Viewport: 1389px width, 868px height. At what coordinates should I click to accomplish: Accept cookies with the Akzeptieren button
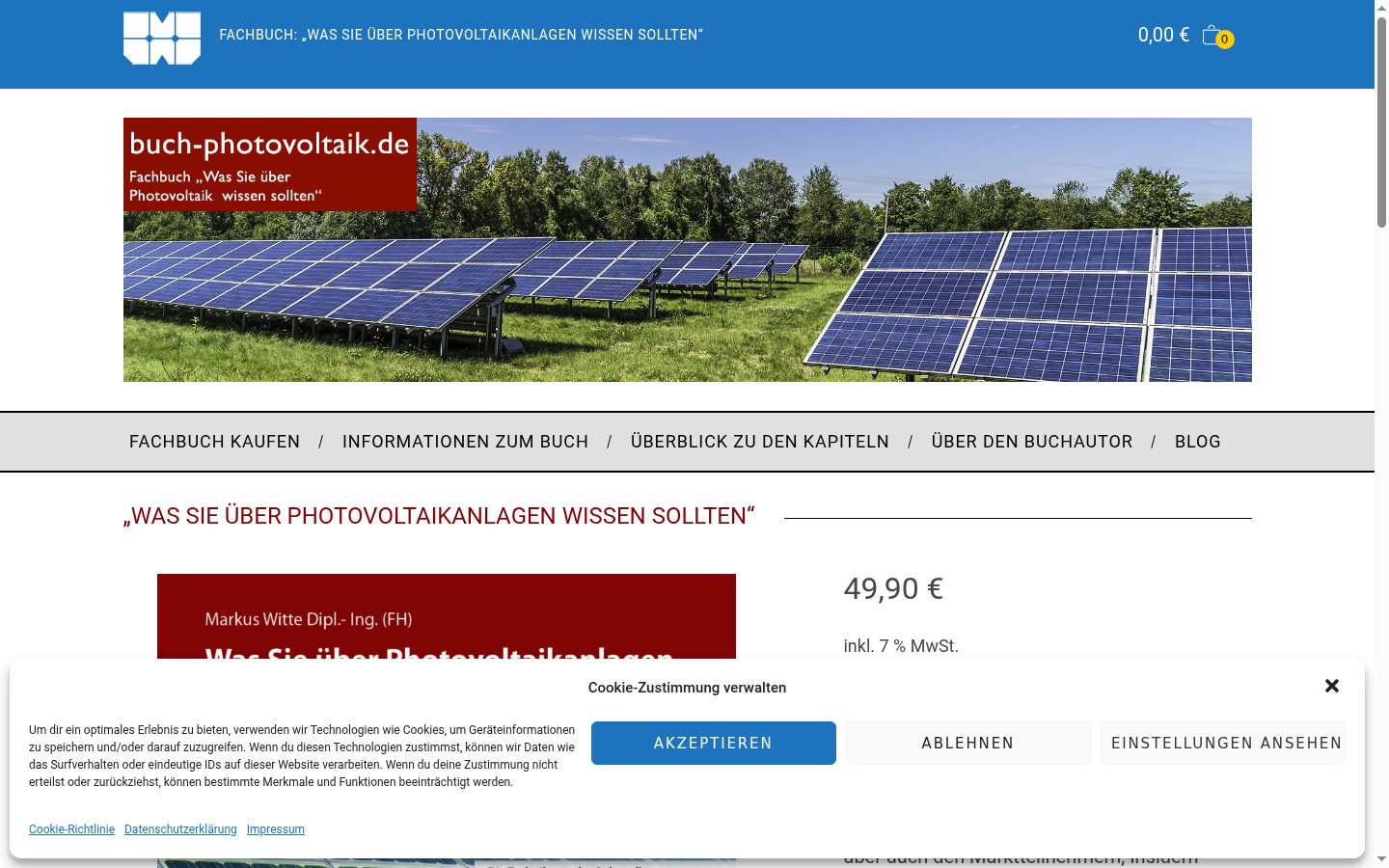pos(714,743)
